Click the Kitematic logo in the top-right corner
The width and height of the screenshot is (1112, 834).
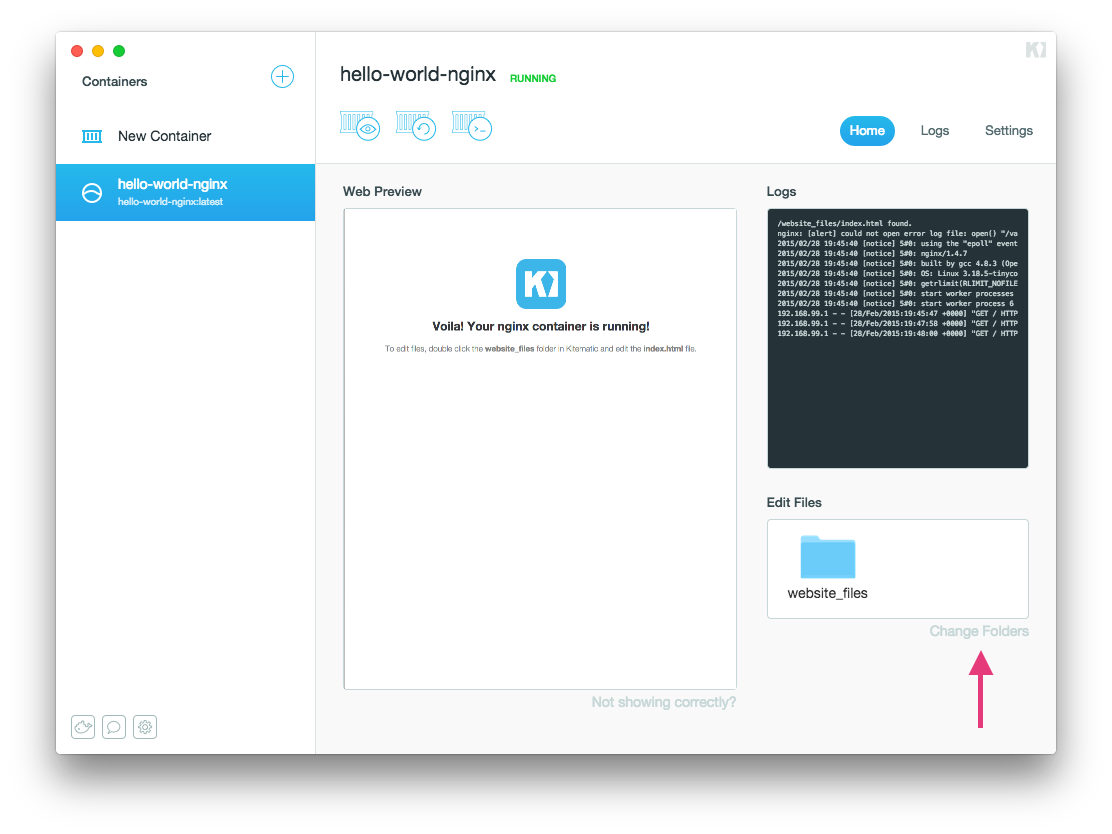pos(1035,50)
